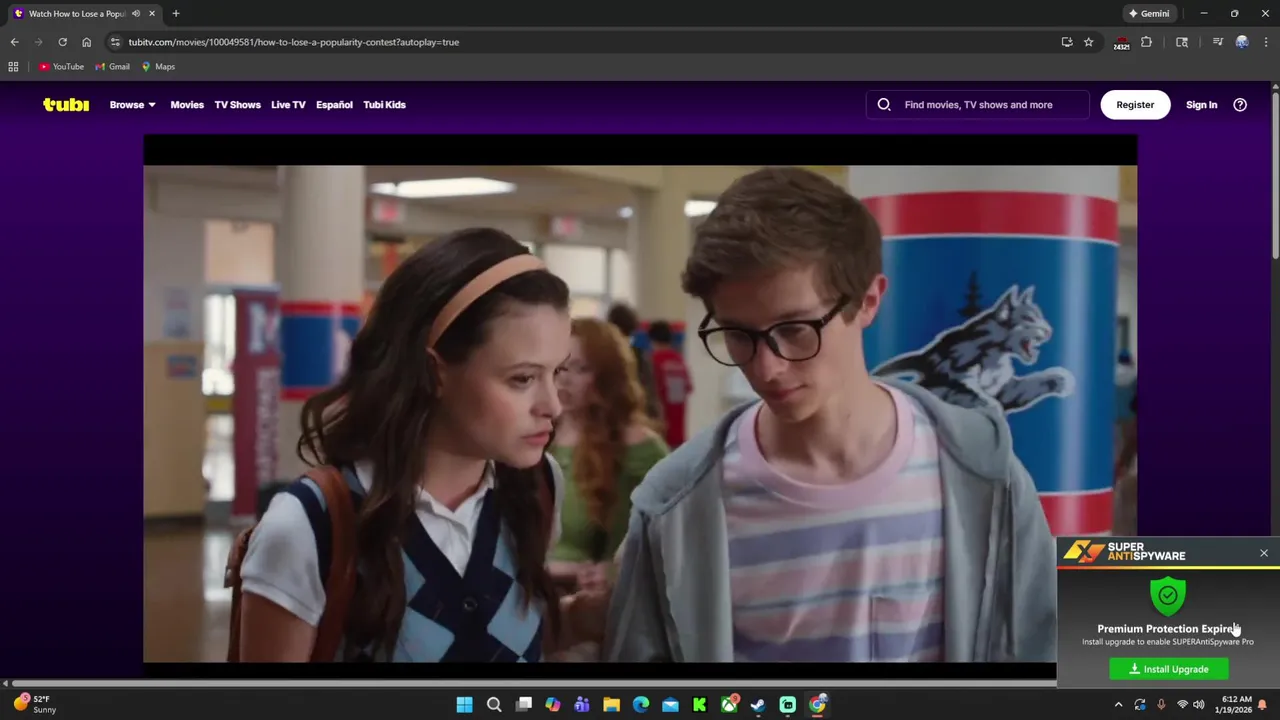Open the tab search icon in toolbar
The height and width of the screenshot is (720, 1280).
click(x=1182, y=42)
